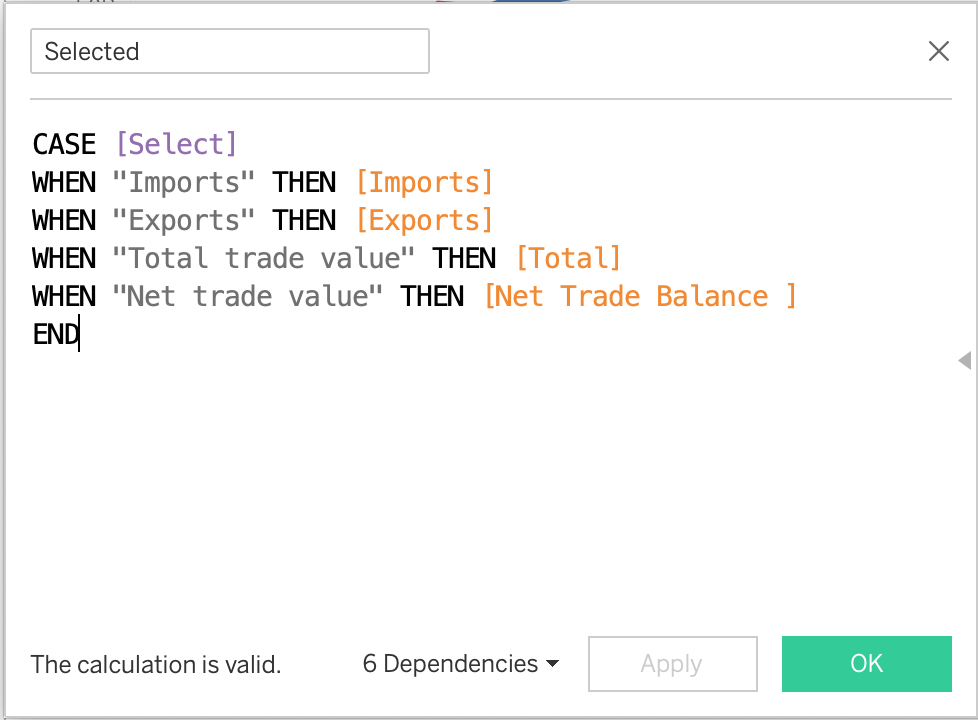This screenshot has width=978, height=720.
Task: Click the OK button
Action: 866,664
